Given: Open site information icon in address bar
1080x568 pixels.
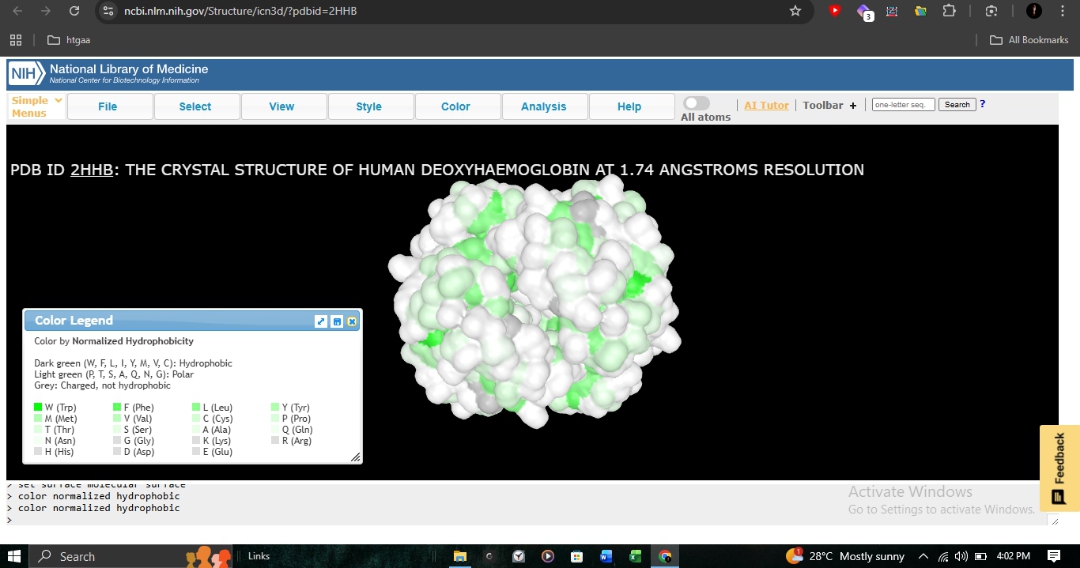Looking at the screenshot, I should coord(107,11).
